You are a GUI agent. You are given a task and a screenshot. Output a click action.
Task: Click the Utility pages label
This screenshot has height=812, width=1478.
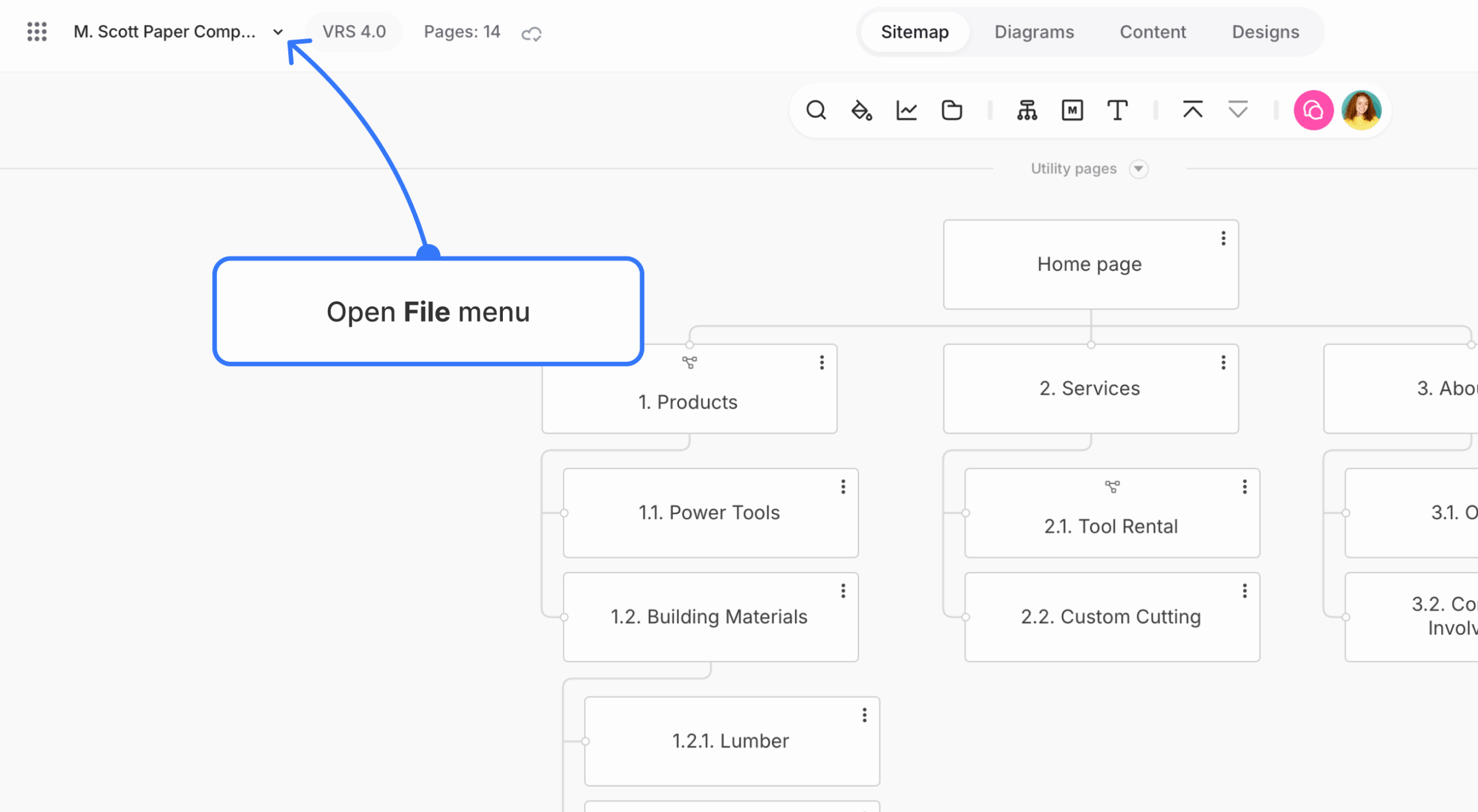coord(1074,169)
